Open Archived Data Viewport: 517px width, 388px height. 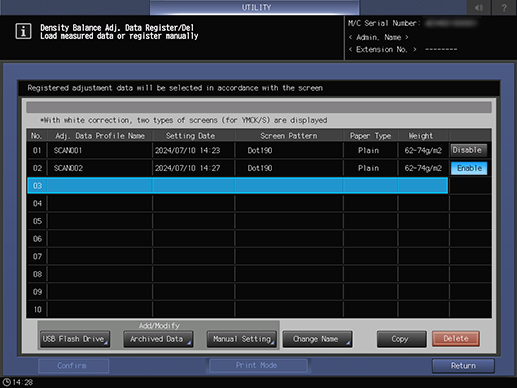[158, 339]
